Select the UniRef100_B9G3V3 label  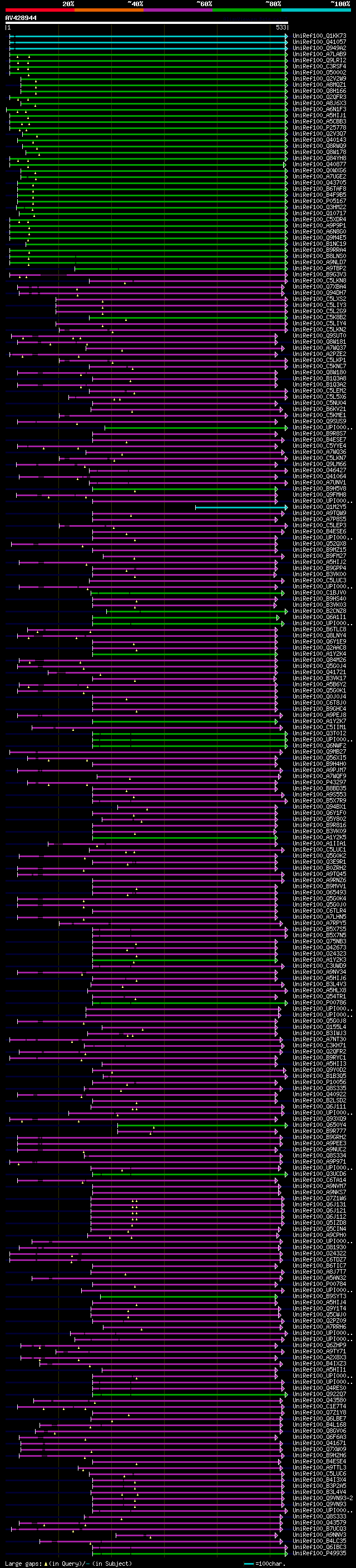[x=319, y=275]
